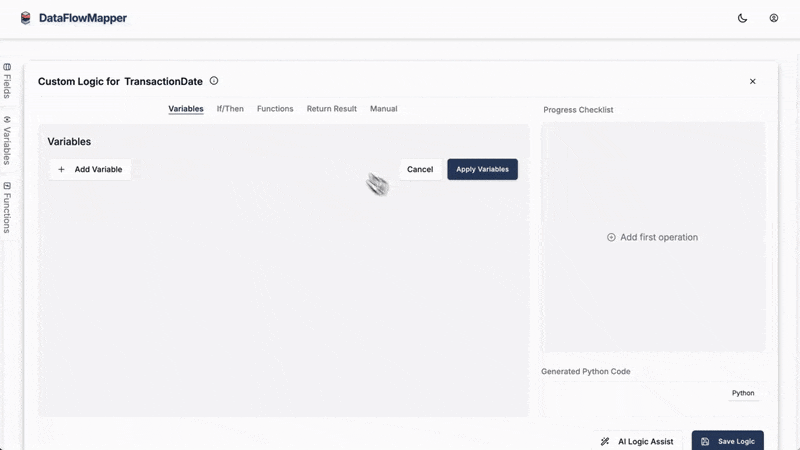Click the Custom Logic for TransactionDate title
The width and height of the screenshot is (800, 450).
tap(120, 82)
